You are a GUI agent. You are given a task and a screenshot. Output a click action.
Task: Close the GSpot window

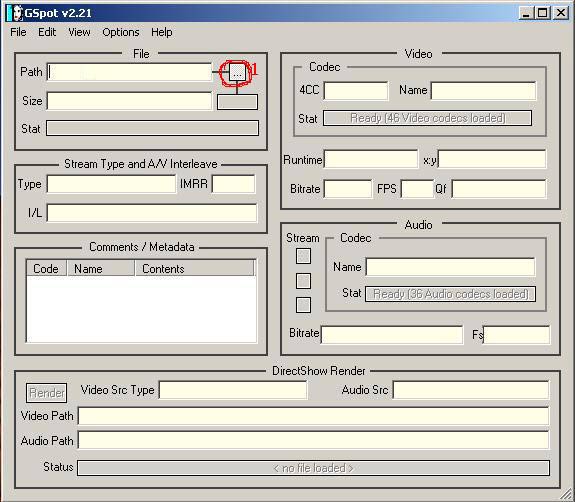click(x=561, y=13)
